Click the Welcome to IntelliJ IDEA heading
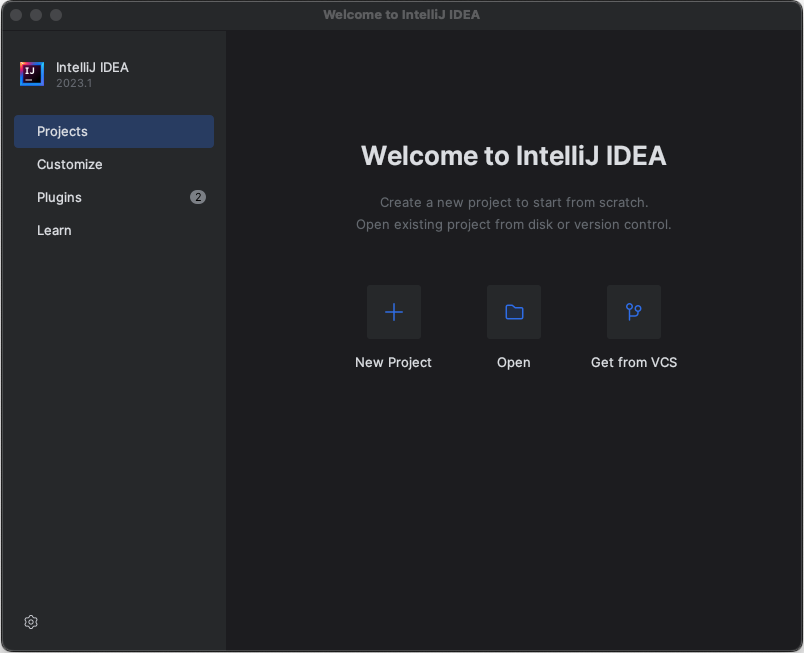The width and height of the screenshot is (804, 653). coord(514,156)
